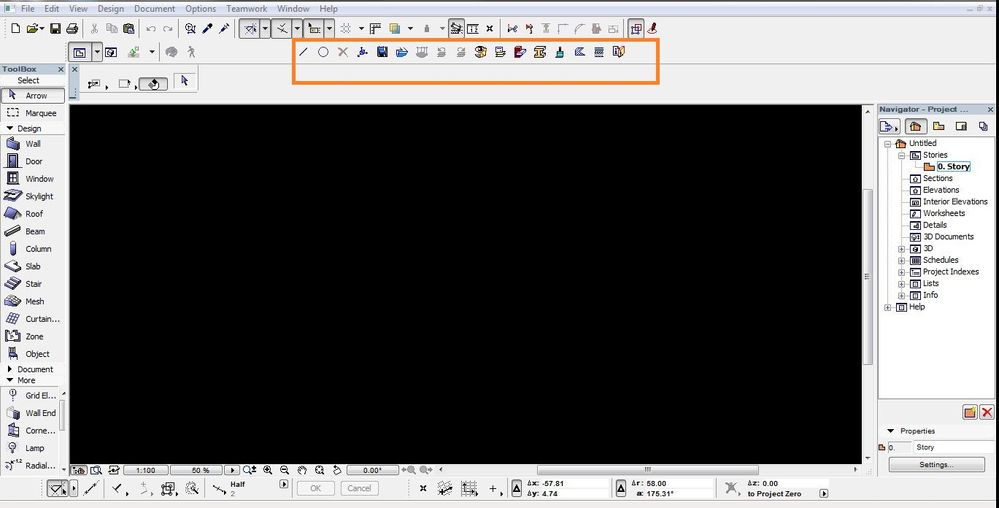Click the New document icon
Viewport: 999px width, 508px height.
pyautogui.click(x=16, y=29)
